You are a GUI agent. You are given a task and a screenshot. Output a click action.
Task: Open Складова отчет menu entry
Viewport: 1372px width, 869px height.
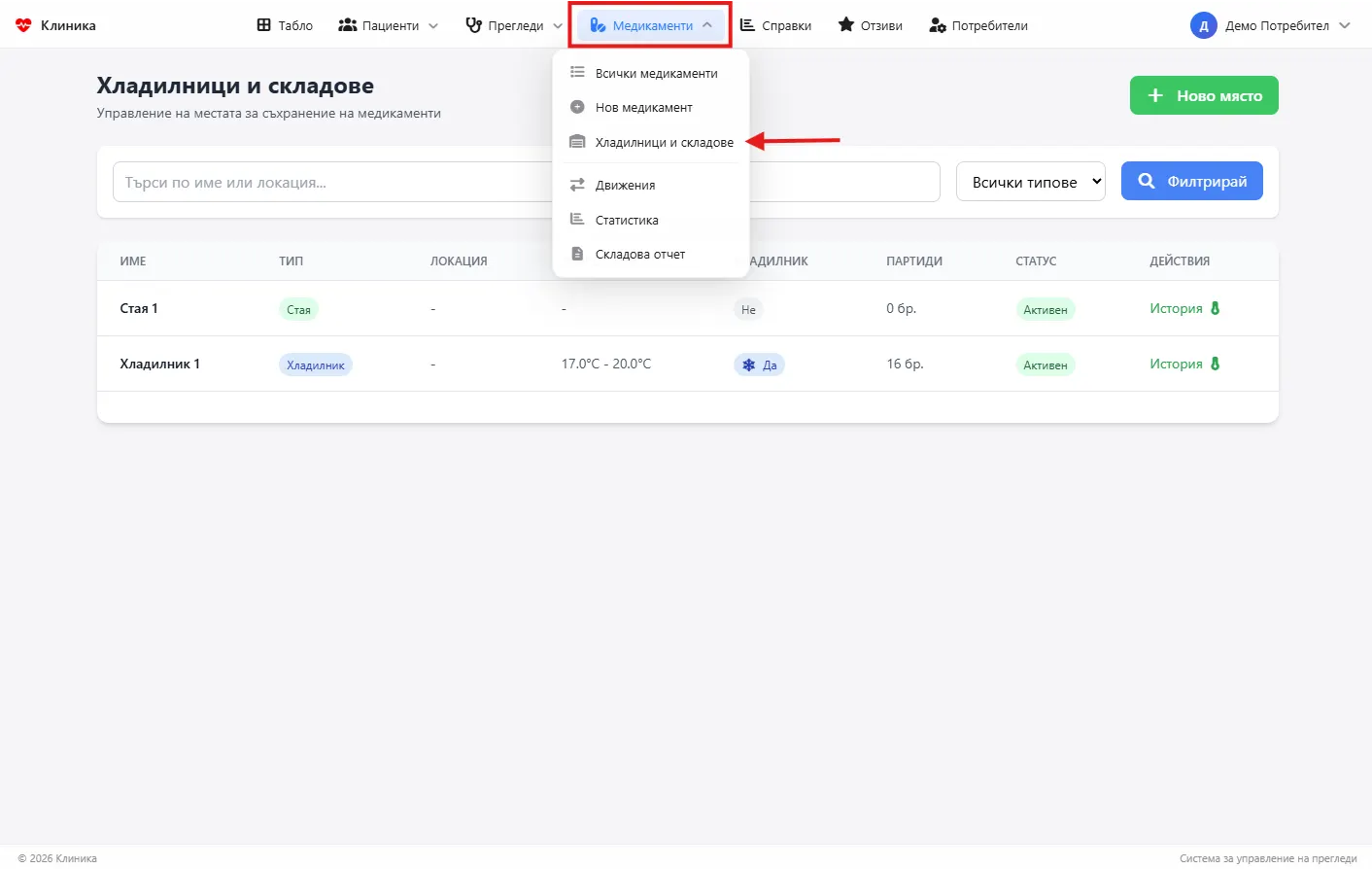(x=651, y=254)
